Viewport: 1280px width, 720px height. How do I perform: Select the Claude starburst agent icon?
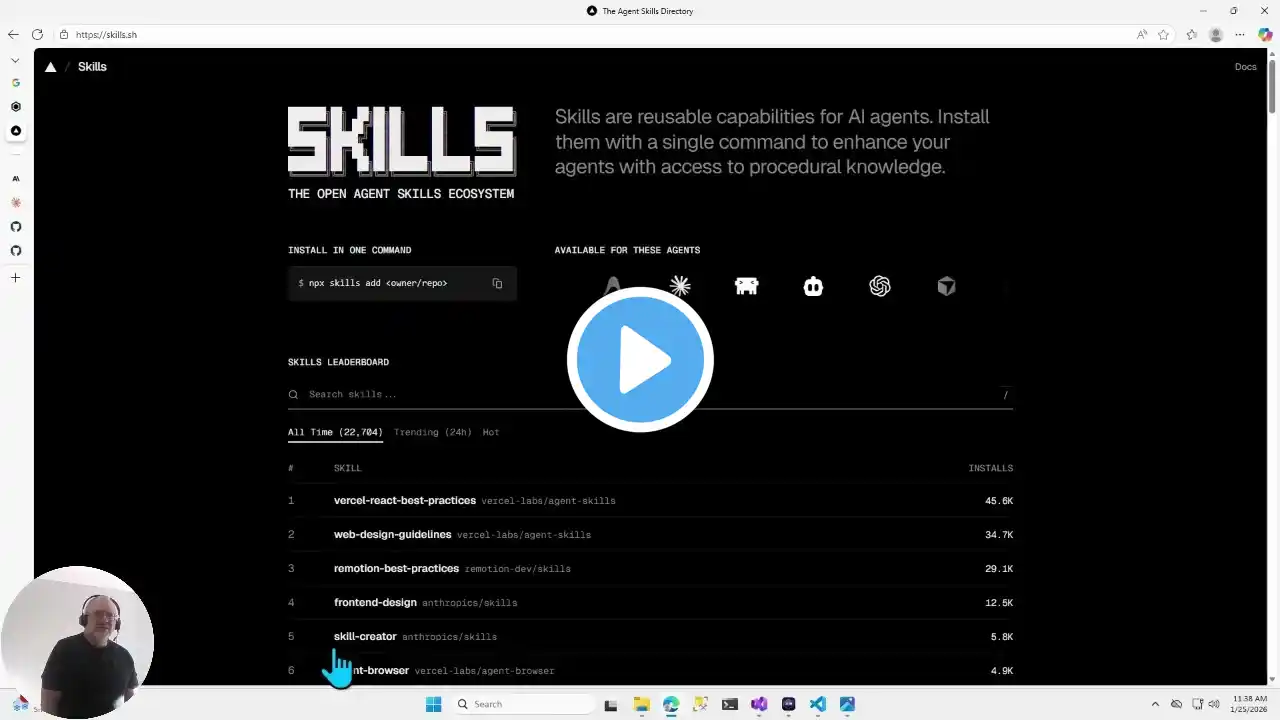click(680, 286)
